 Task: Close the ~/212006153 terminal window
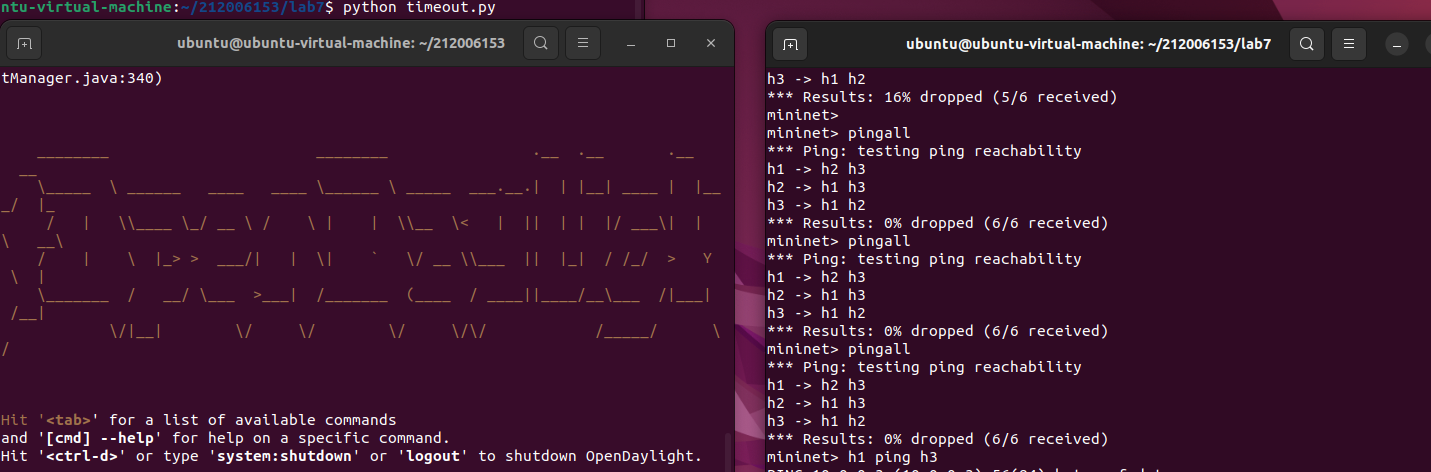click(x=711, y=44)
